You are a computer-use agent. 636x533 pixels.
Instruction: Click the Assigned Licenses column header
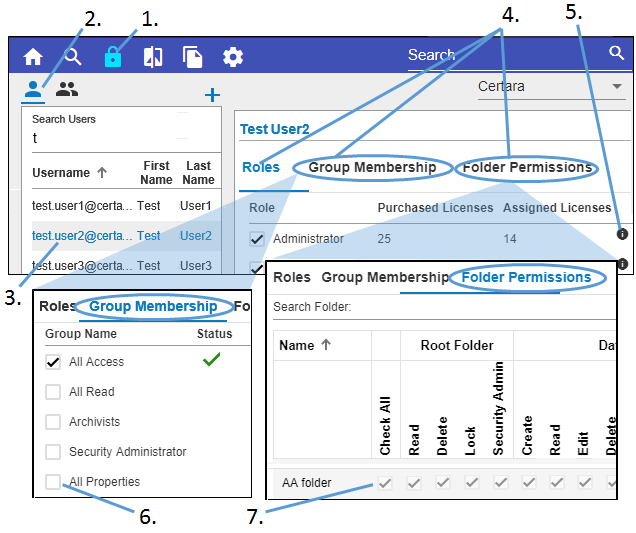pyautogui.click(x=557, y=208)
